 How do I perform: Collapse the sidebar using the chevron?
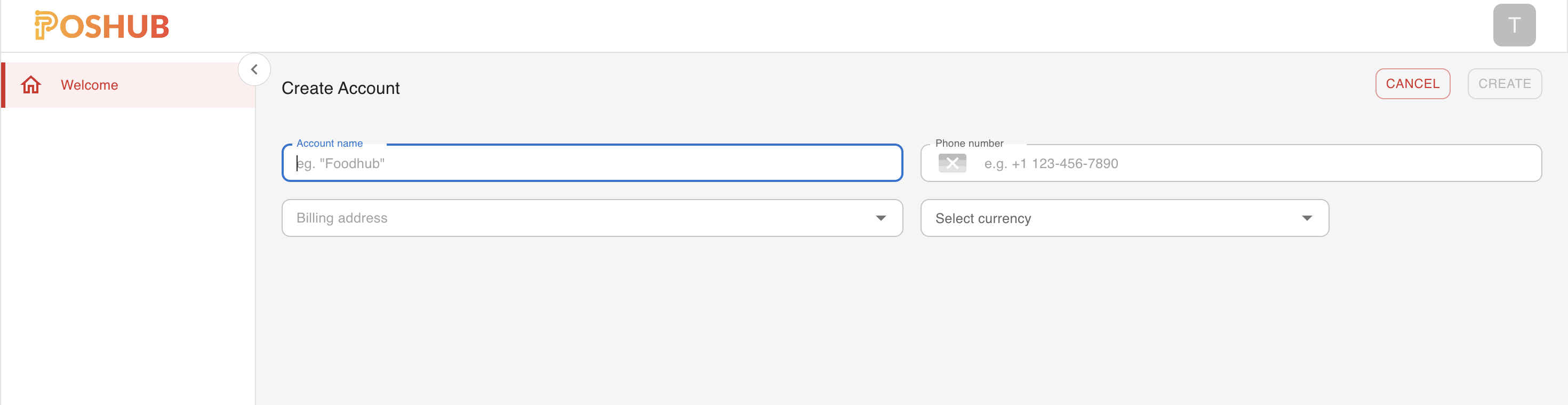(x=254, y=69)
